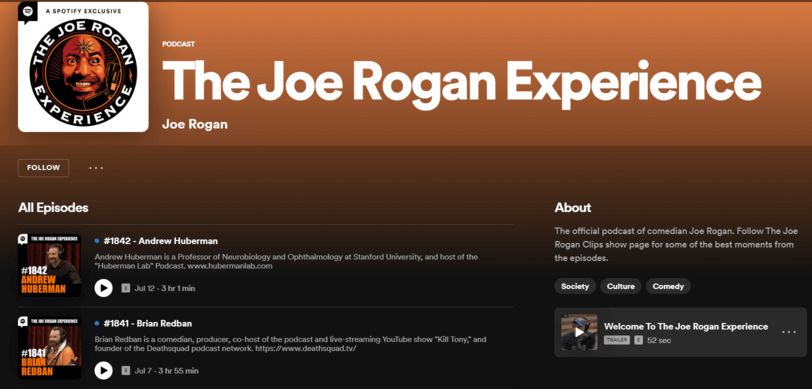Image resolution: width=812 pixels, height=389 pixels.
Task: Click the 'PODCAST' label above the title
Action: 179,44
